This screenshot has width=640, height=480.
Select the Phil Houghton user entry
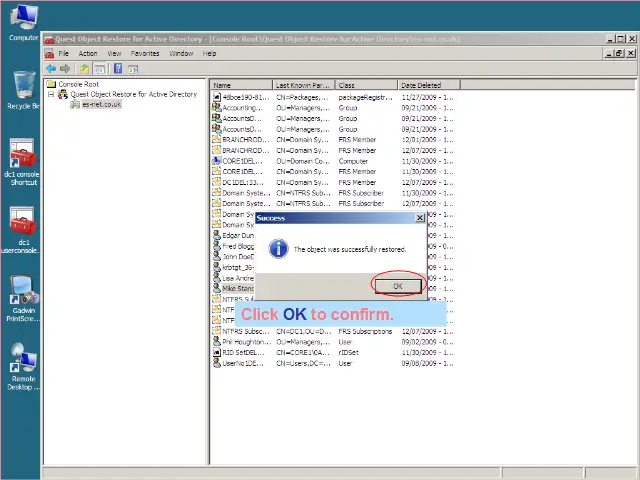242,341
